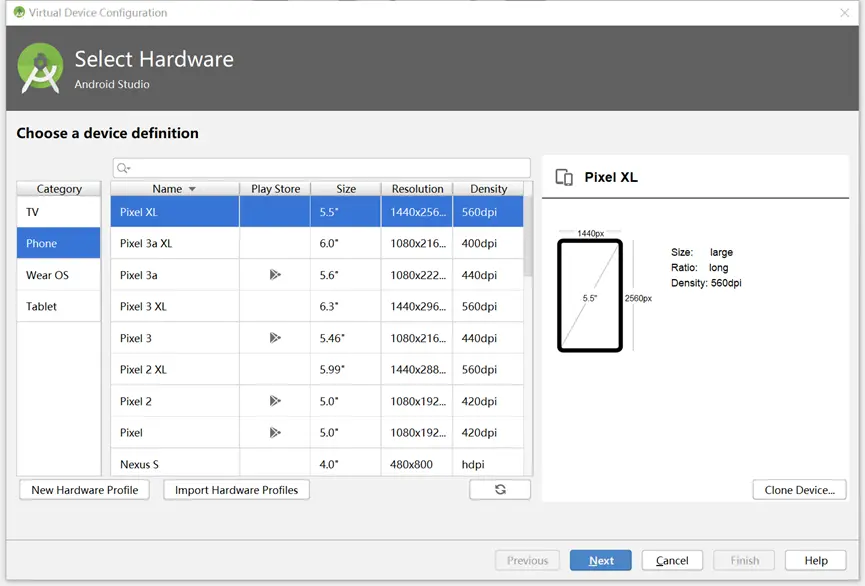Image resolution: width=865 pixels, height=586 pixels.
Task: Select the Pixel 3 XL device row
Action: 317,306
